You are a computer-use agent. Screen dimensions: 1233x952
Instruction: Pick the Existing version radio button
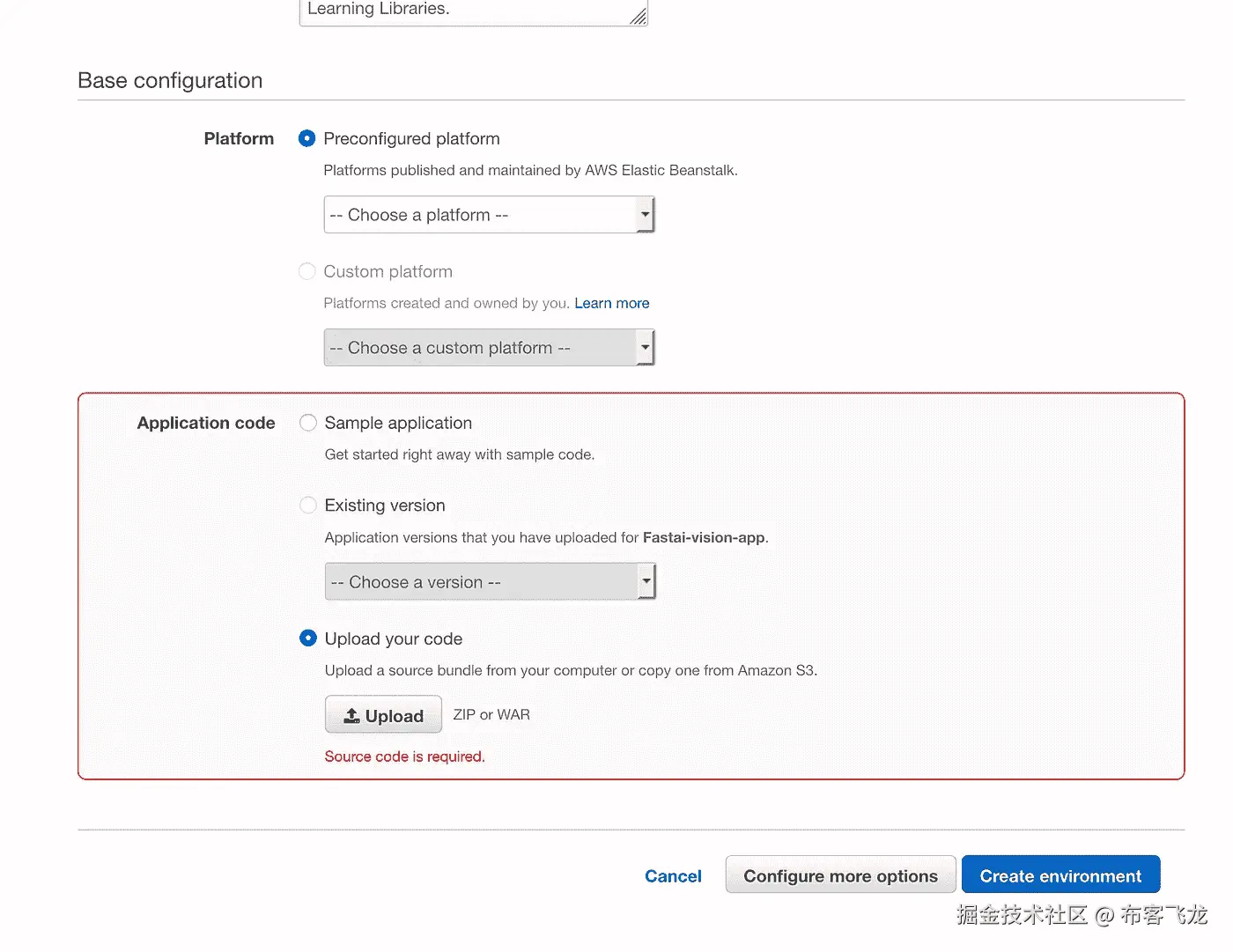click(x=308, y=506)
